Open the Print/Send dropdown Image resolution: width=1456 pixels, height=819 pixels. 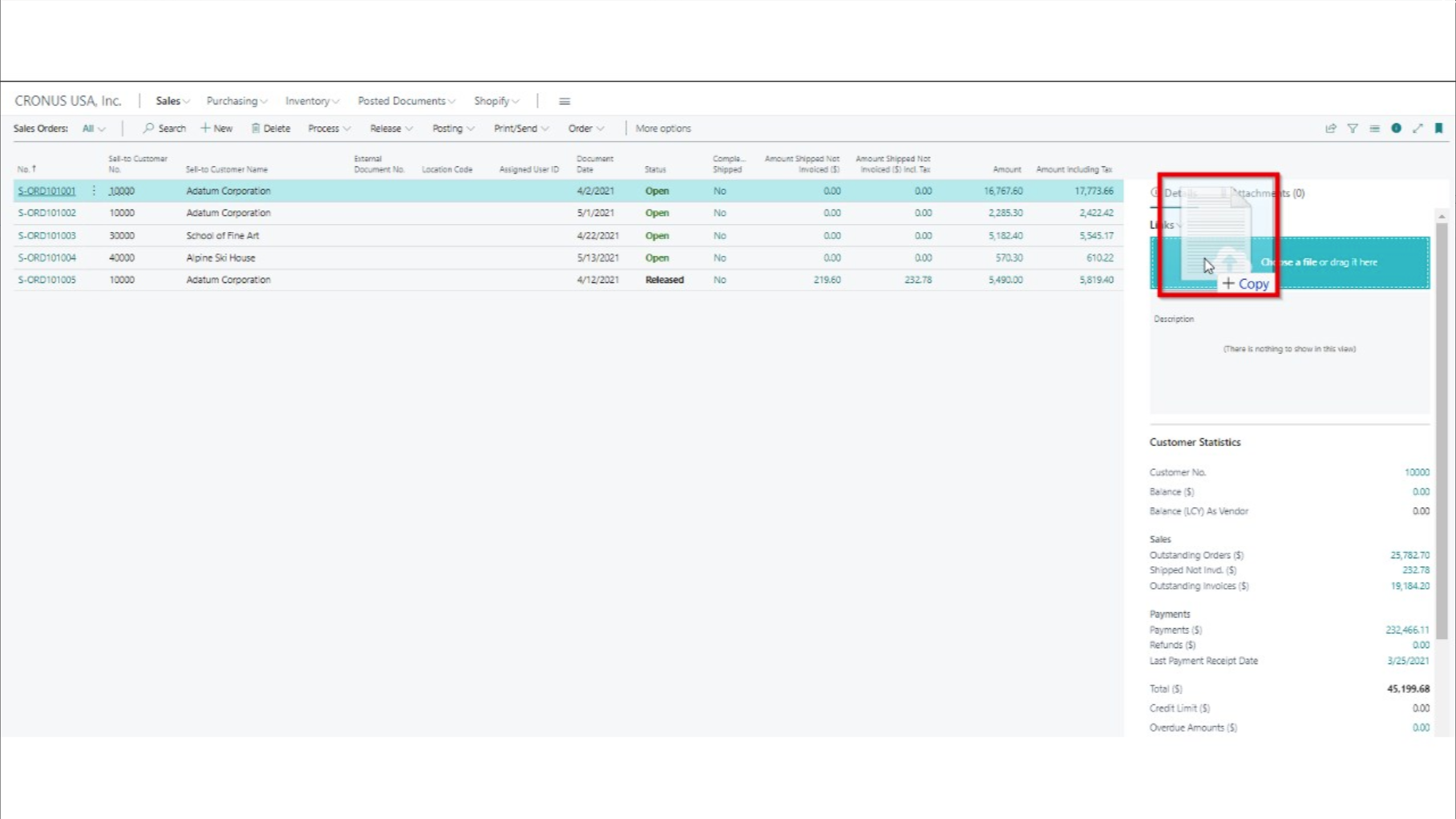coord(520,128)
